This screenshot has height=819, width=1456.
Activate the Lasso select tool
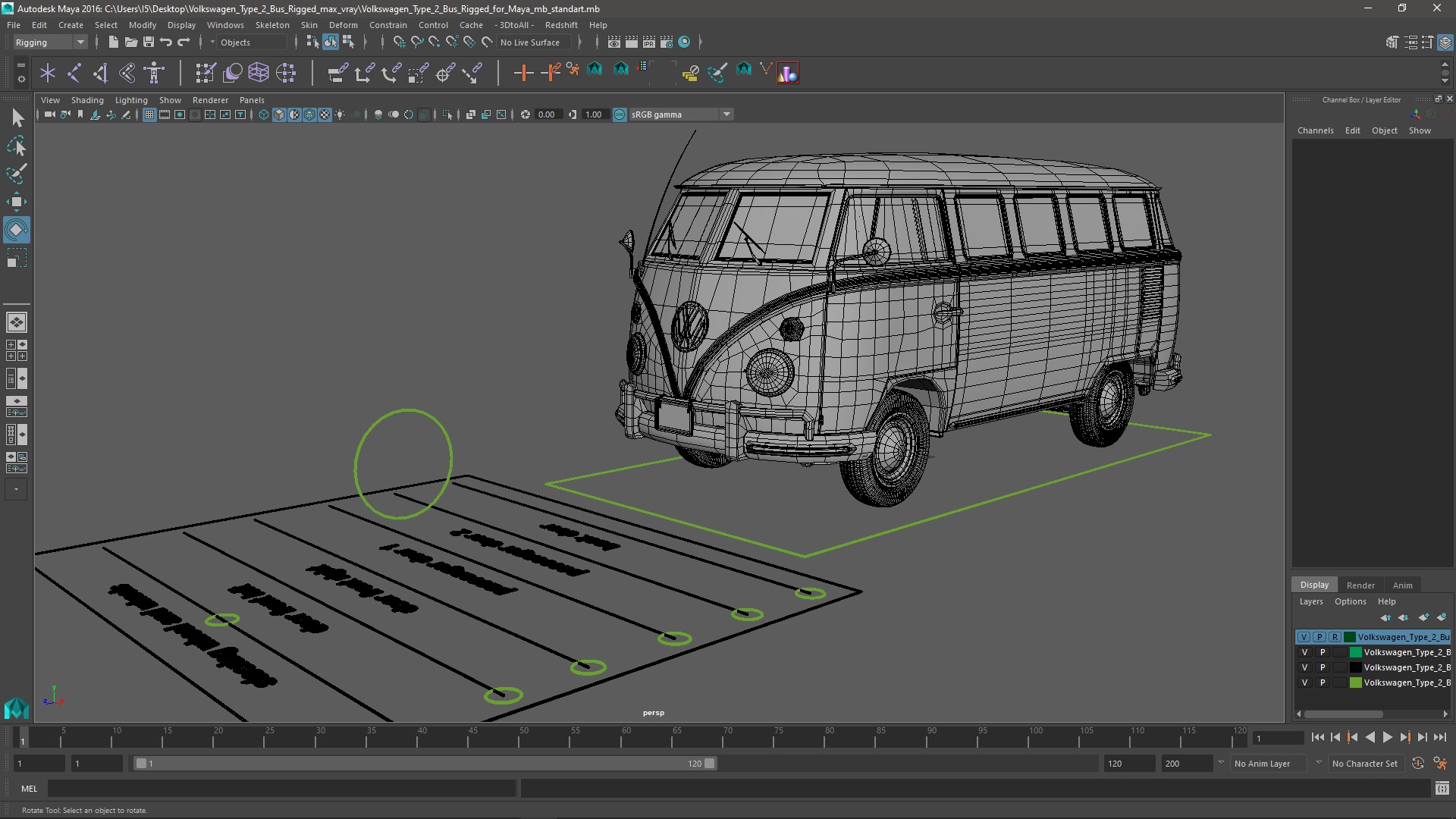[17, 146]
